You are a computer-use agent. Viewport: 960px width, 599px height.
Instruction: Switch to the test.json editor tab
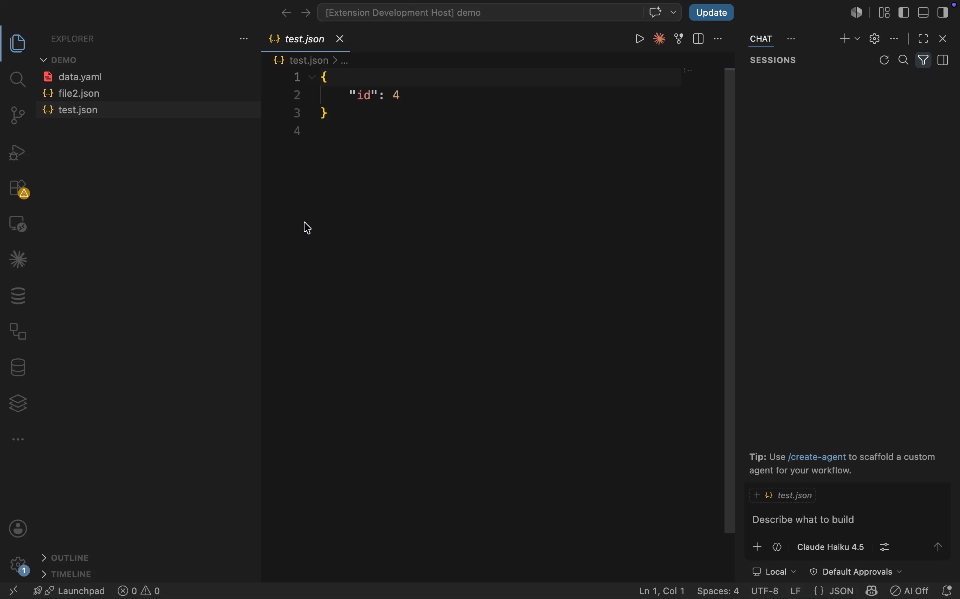[x=304, y=39]
